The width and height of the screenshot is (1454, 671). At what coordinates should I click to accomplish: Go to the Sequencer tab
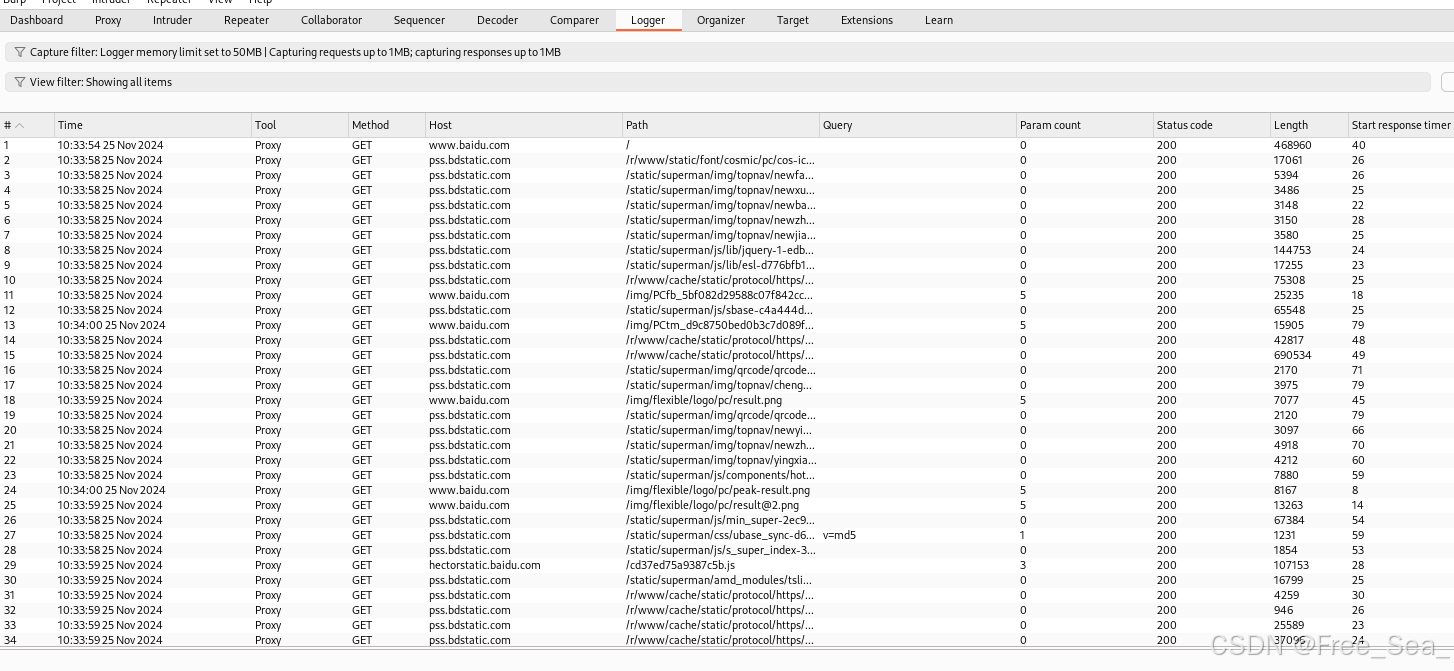pyautogui.click(x=419, y=20)
